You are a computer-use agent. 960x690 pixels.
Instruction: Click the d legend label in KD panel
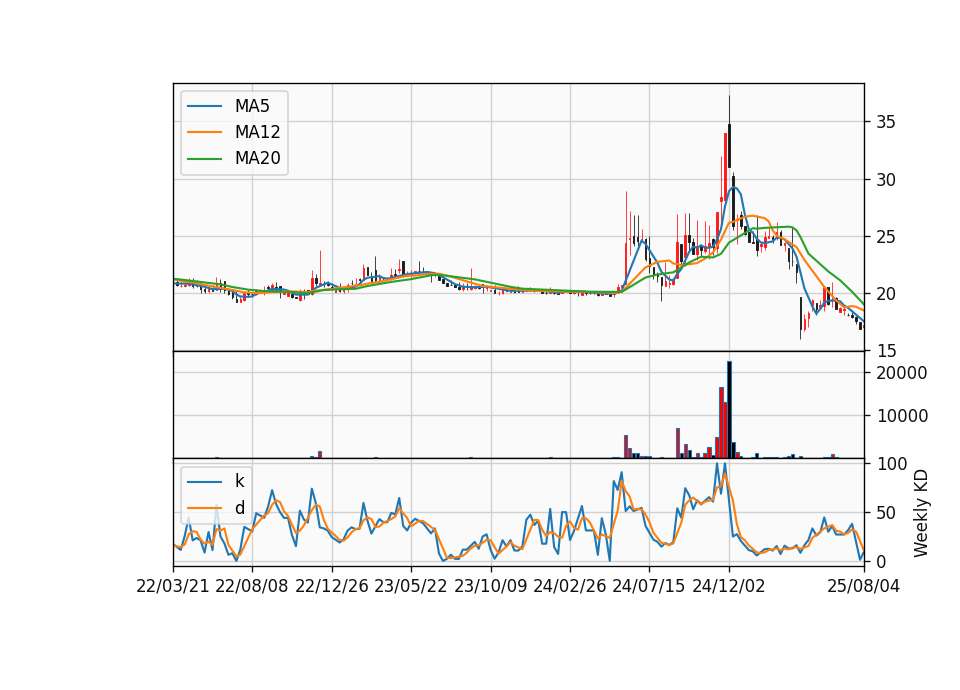click(x=239, y=508)
